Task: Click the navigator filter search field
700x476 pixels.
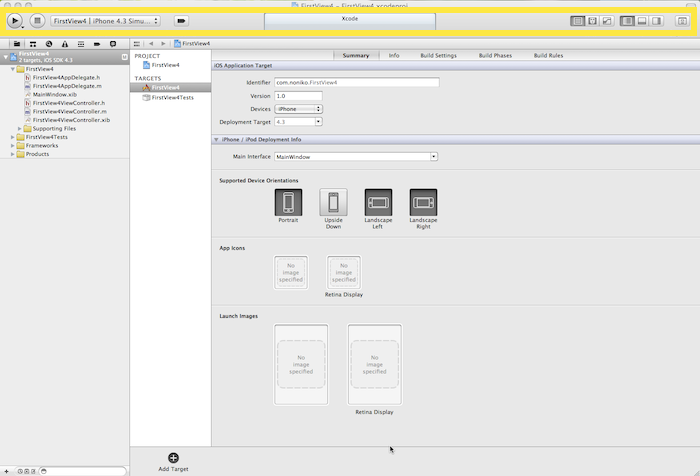Action: pyautogui.click(x=83, y=471)
